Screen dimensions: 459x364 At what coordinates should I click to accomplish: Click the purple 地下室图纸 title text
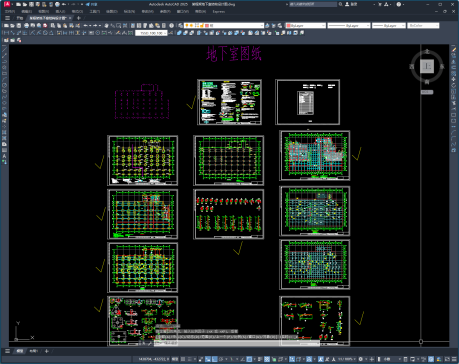(234, 54)
